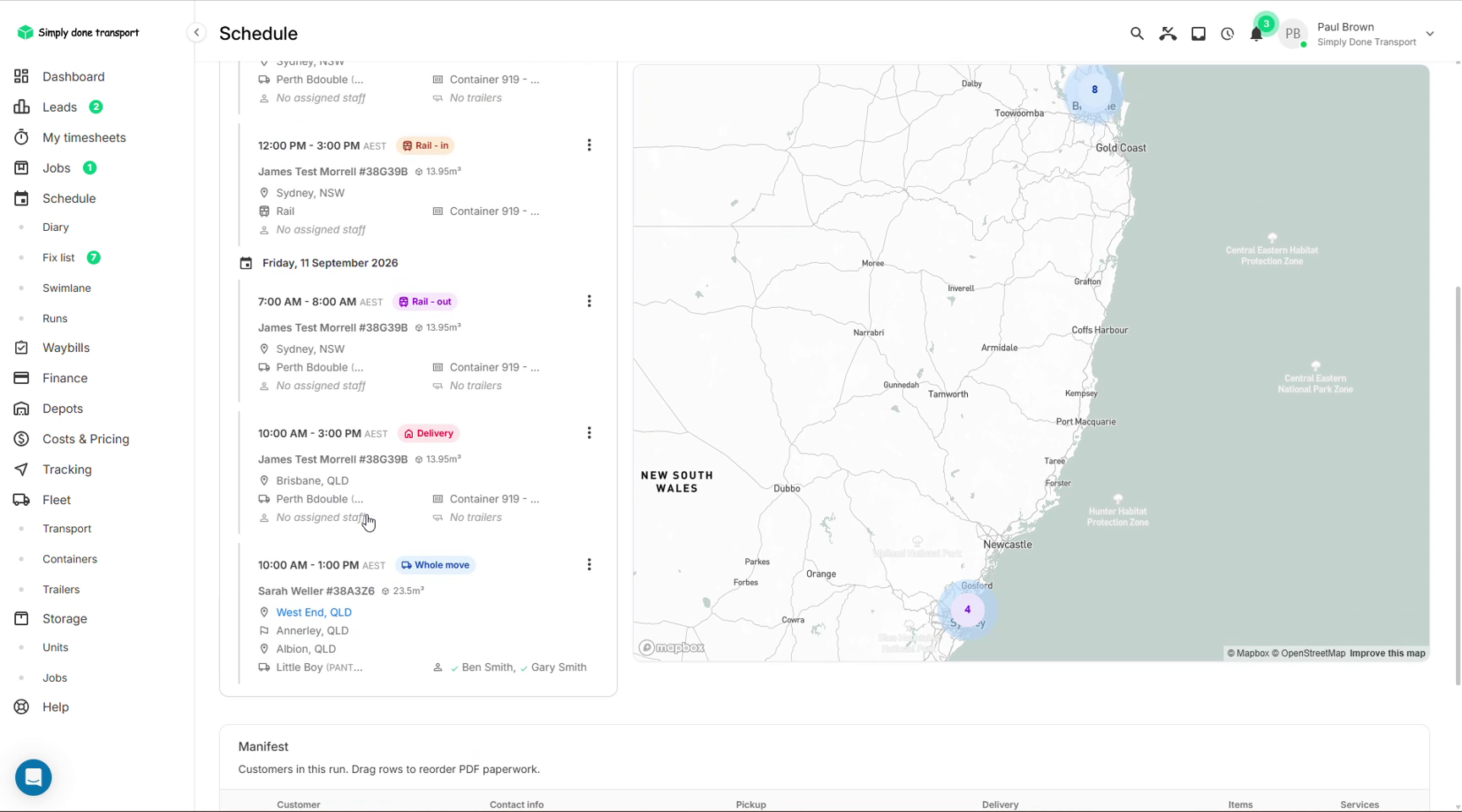Select Schedule in sidebar
This screenshot has height=812, width=1462.
pyautogui.click(x=69, y=198)
